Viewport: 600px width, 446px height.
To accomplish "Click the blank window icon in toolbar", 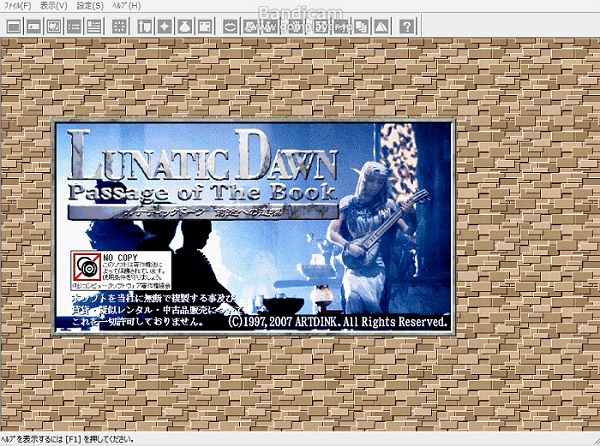I will pos(14,26).
